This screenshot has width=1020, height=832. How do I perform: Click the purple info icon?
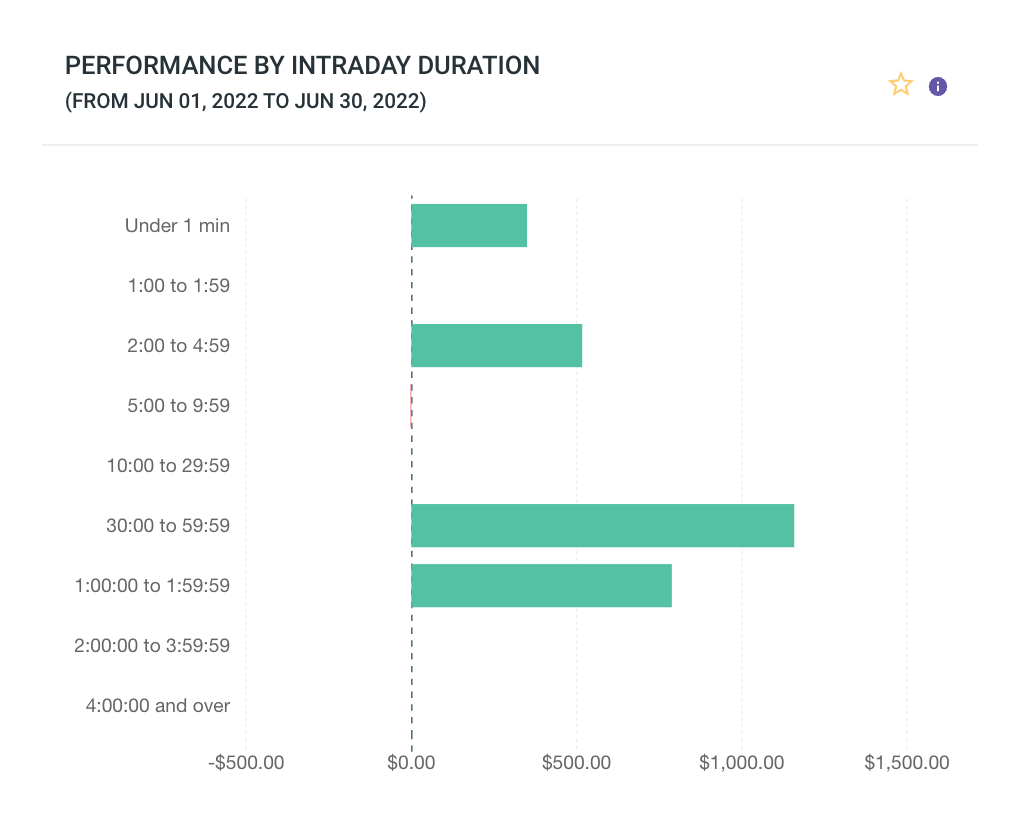(938, 86)
